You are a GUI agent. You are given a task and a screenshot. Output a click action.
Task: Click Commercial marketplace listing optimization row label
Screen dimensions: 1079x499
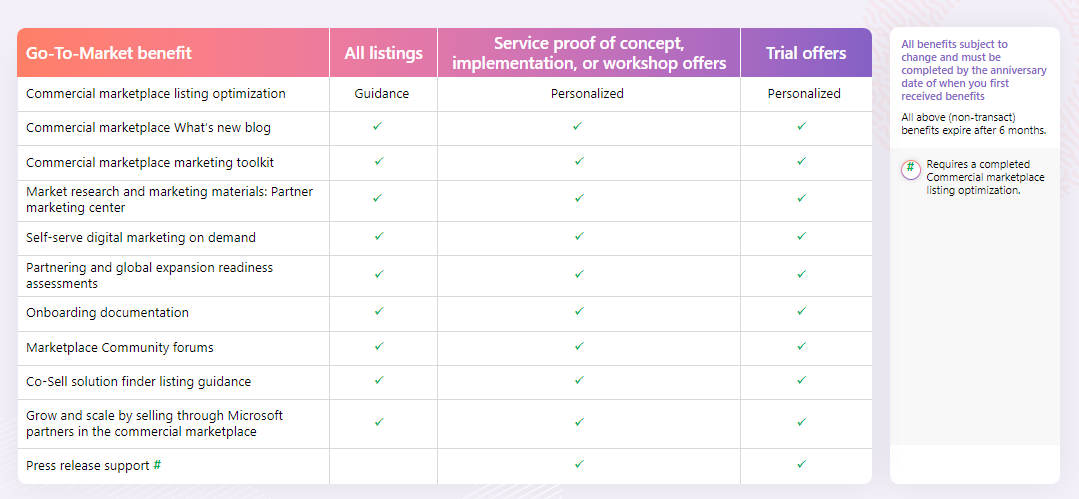click(156, 93)
